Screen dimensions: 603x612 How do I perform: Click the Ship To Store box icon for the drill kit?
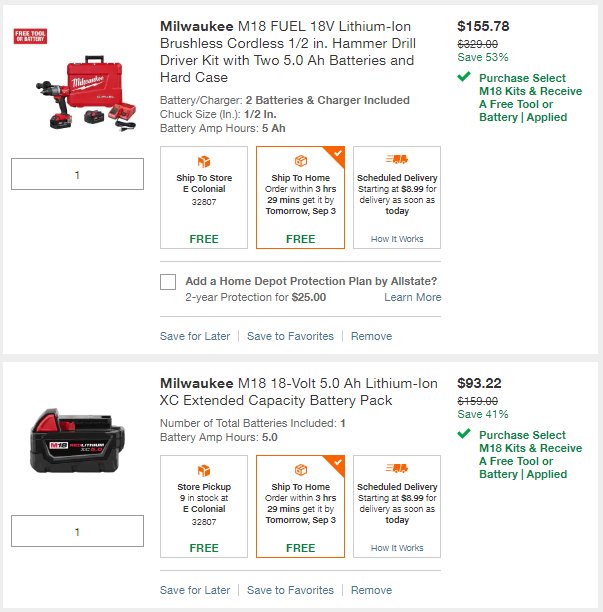[204, 161]
